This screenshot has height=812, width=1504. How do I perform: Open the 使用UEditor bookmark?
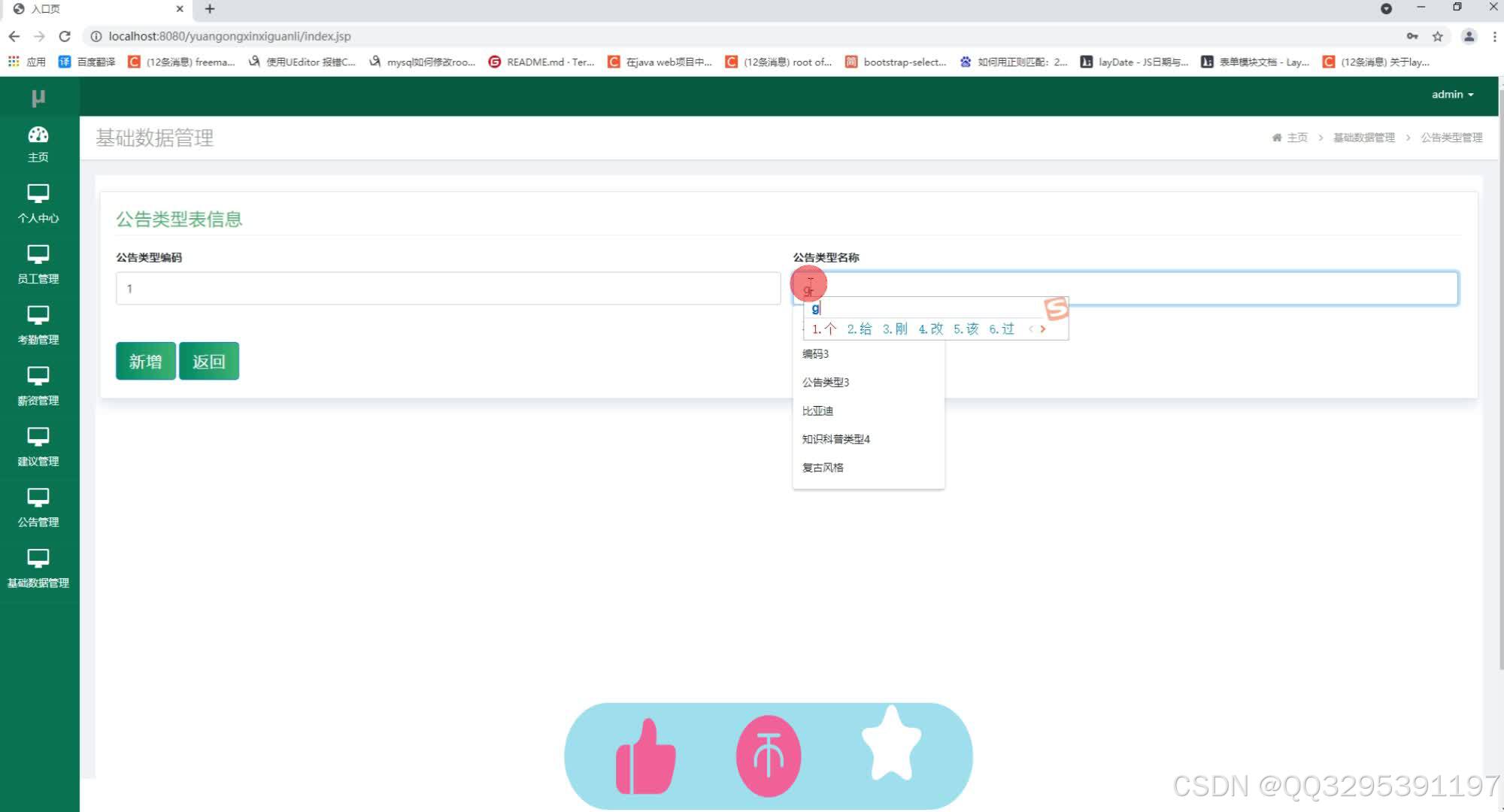[302, 62]
